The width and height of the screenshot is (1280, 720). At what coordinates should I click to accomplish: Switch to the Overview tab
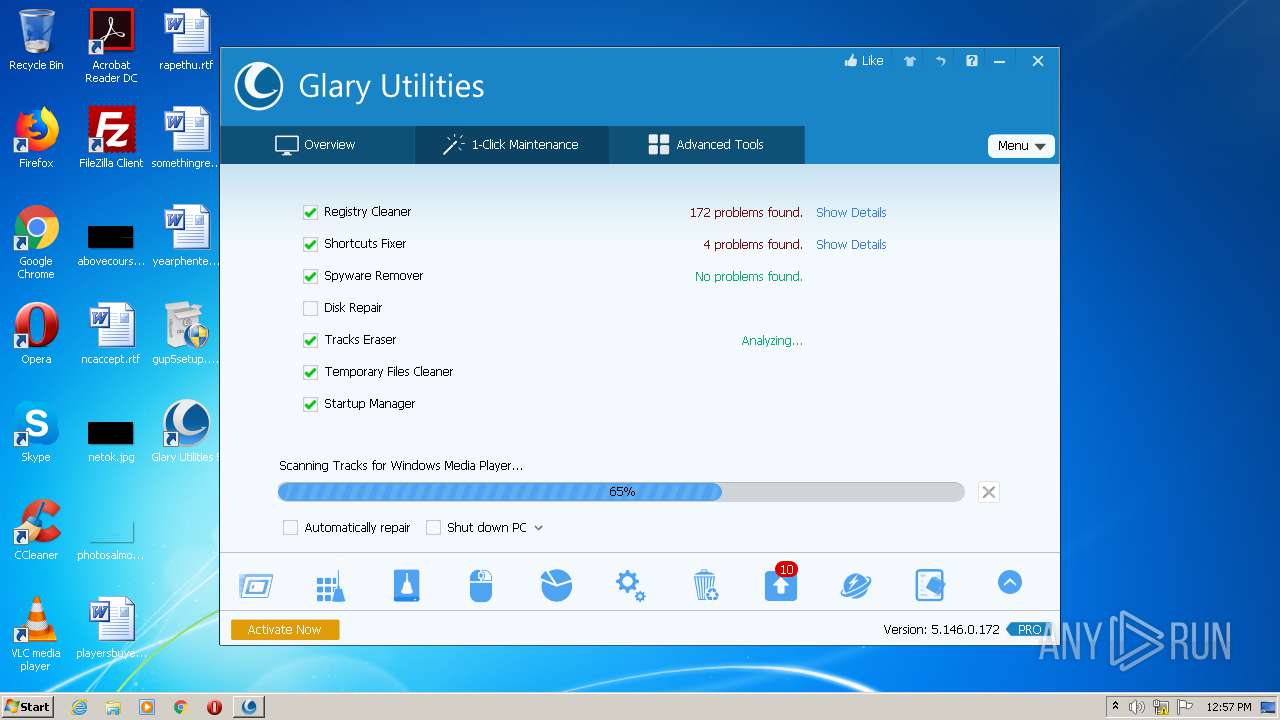coord(316,145)
